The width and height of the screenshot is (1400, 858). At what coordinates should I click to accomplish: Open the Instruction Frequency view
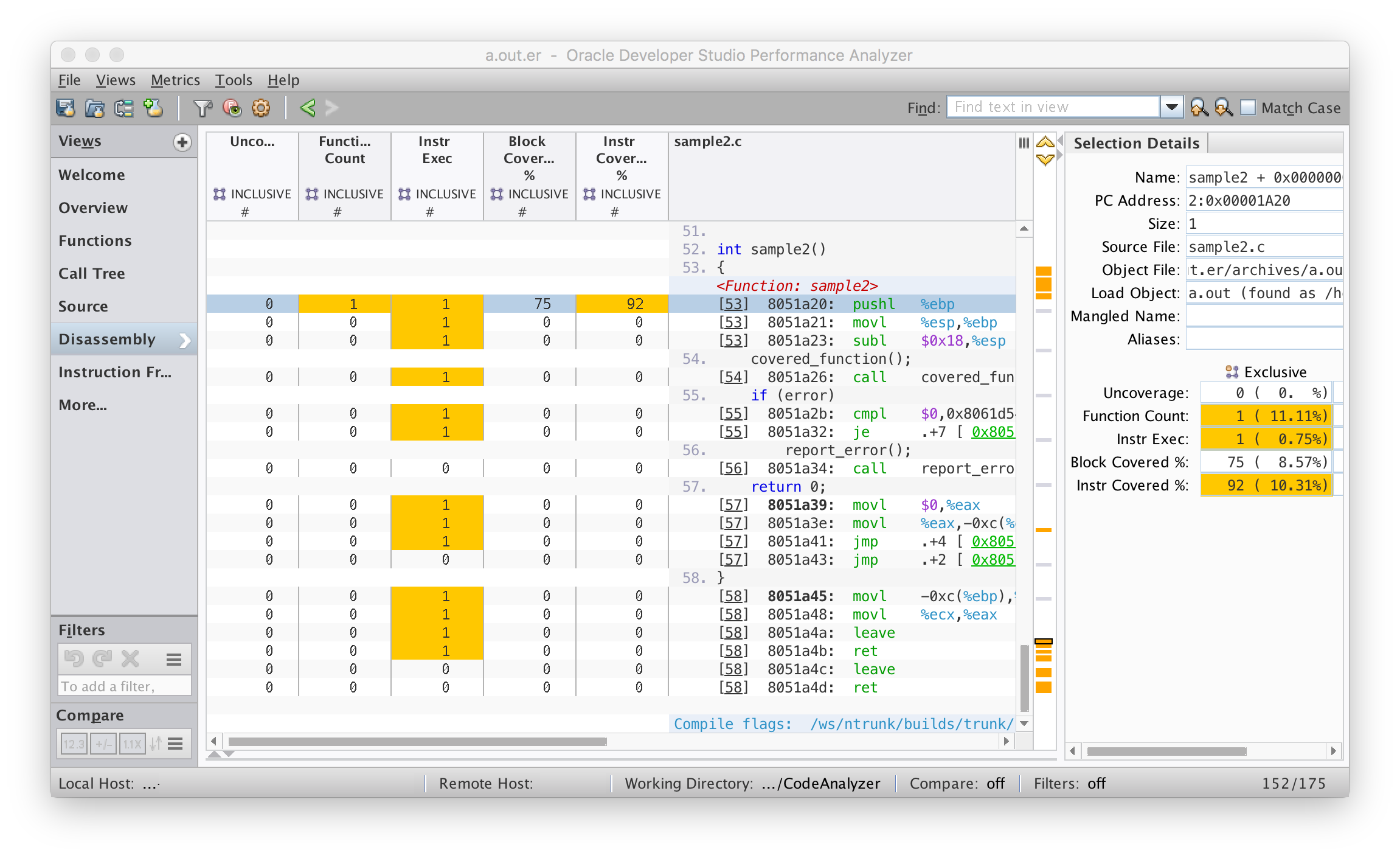[x=124, y=372]
